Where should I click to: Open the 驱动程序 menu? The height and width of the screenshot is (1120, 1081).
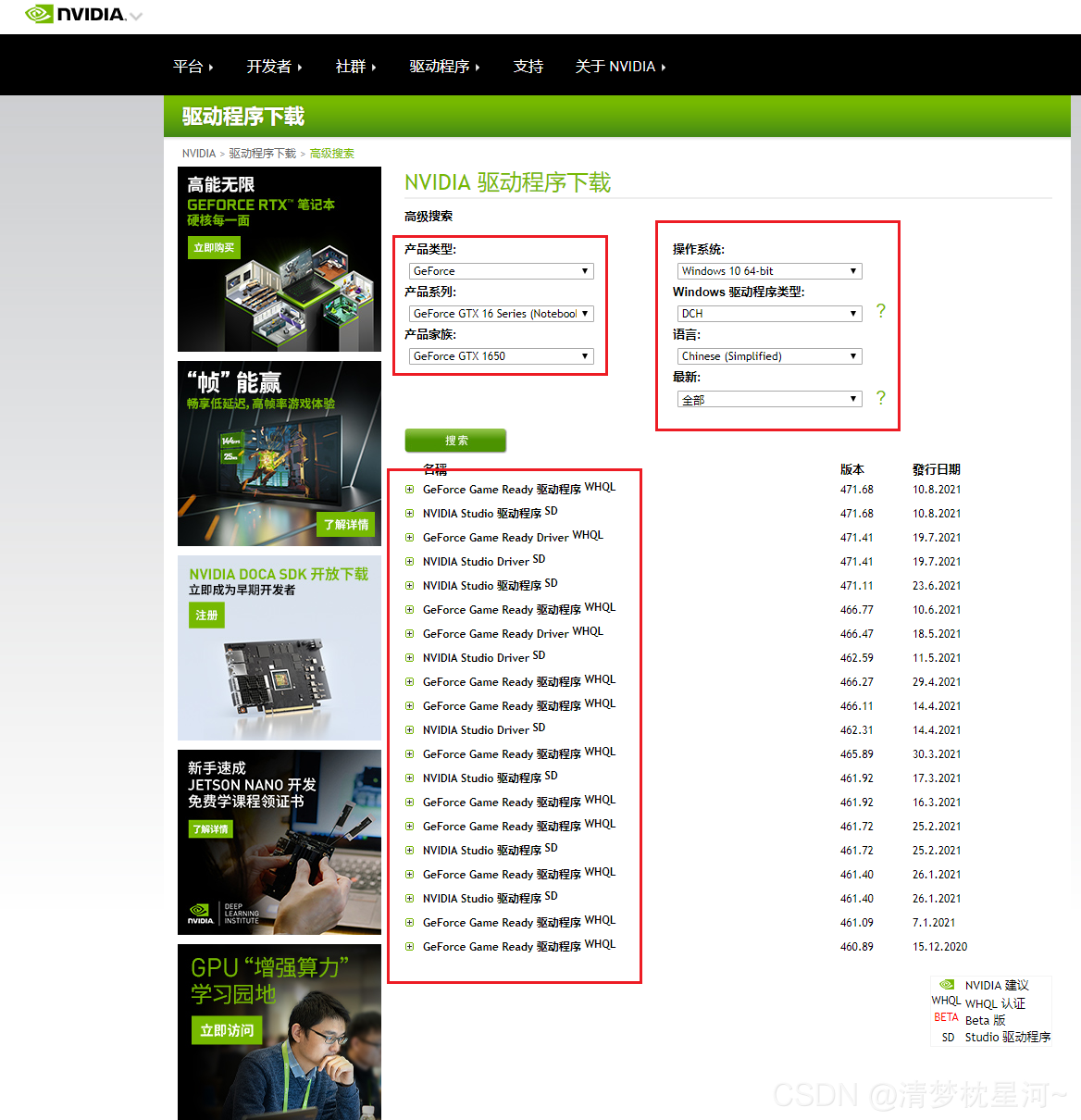click(x=444, y=67)
